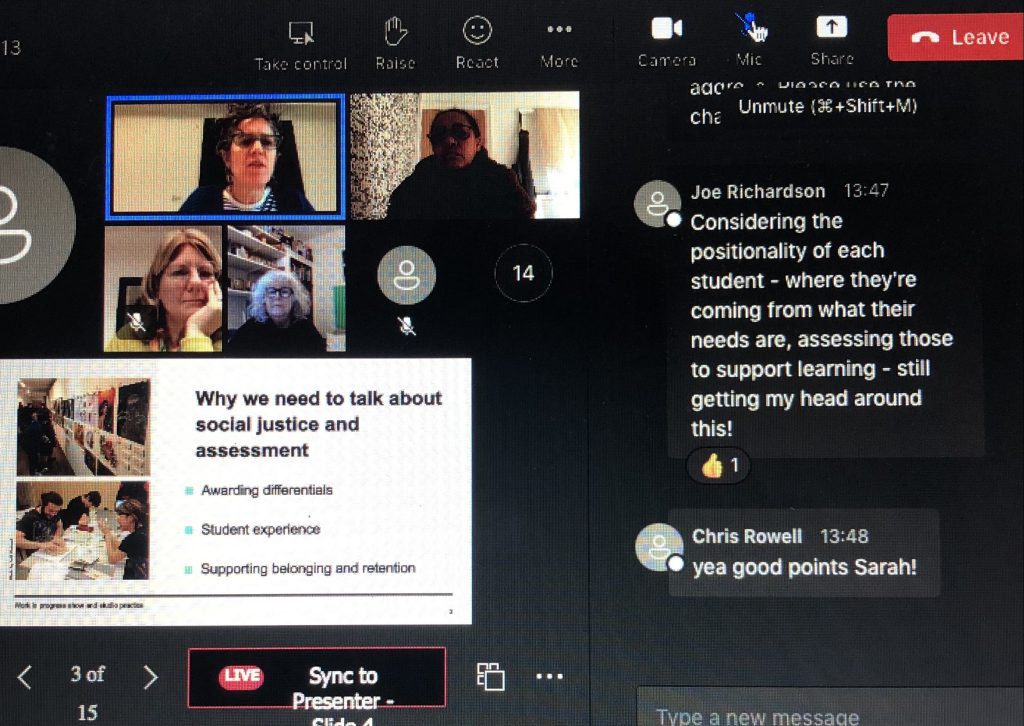This screenshot has width=1024, height=726.
Task: Click the 13:48 message timestamp
Action: [x=844, y=537]
